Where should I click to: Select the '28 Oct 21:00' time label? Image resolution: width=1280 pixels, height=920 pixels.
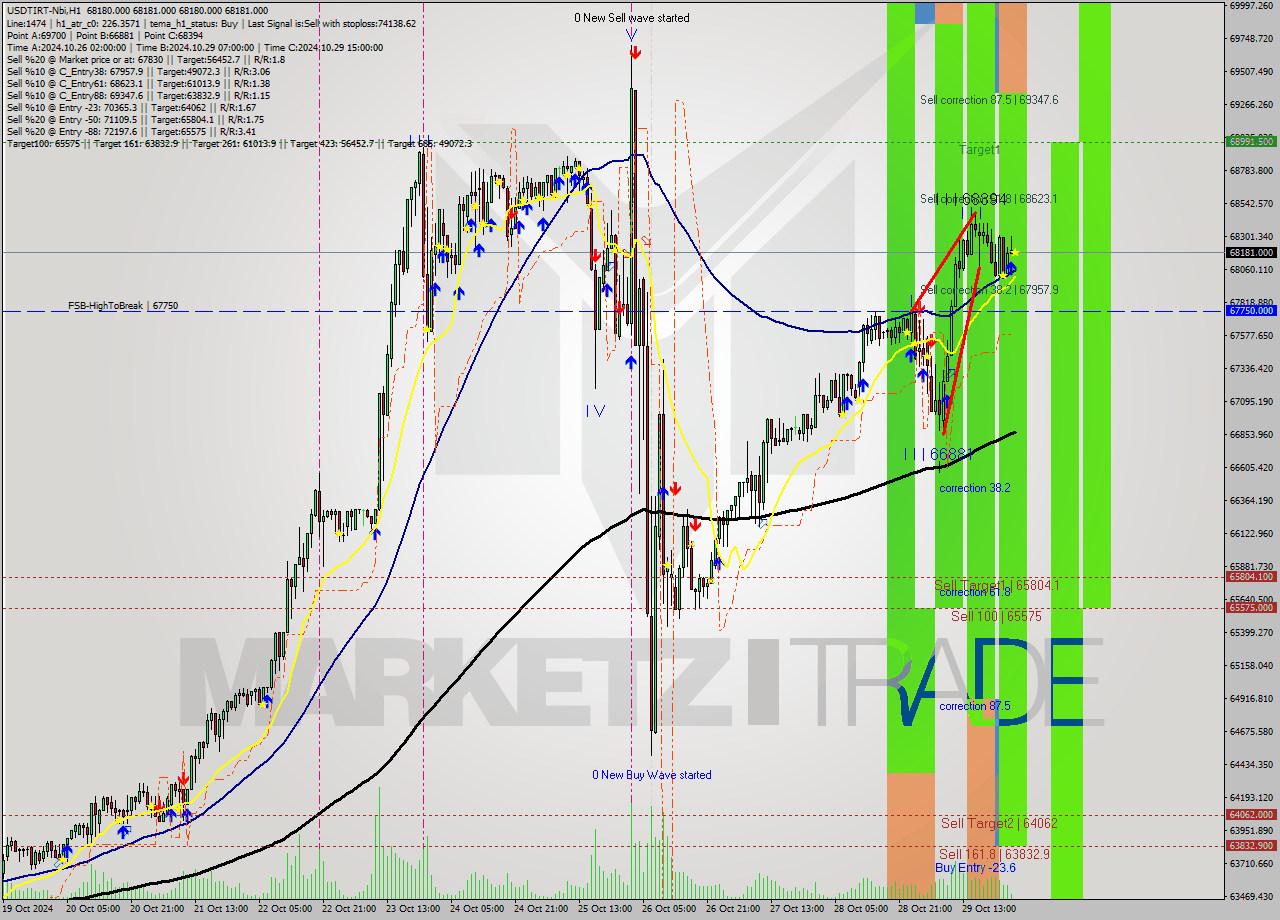924,909
